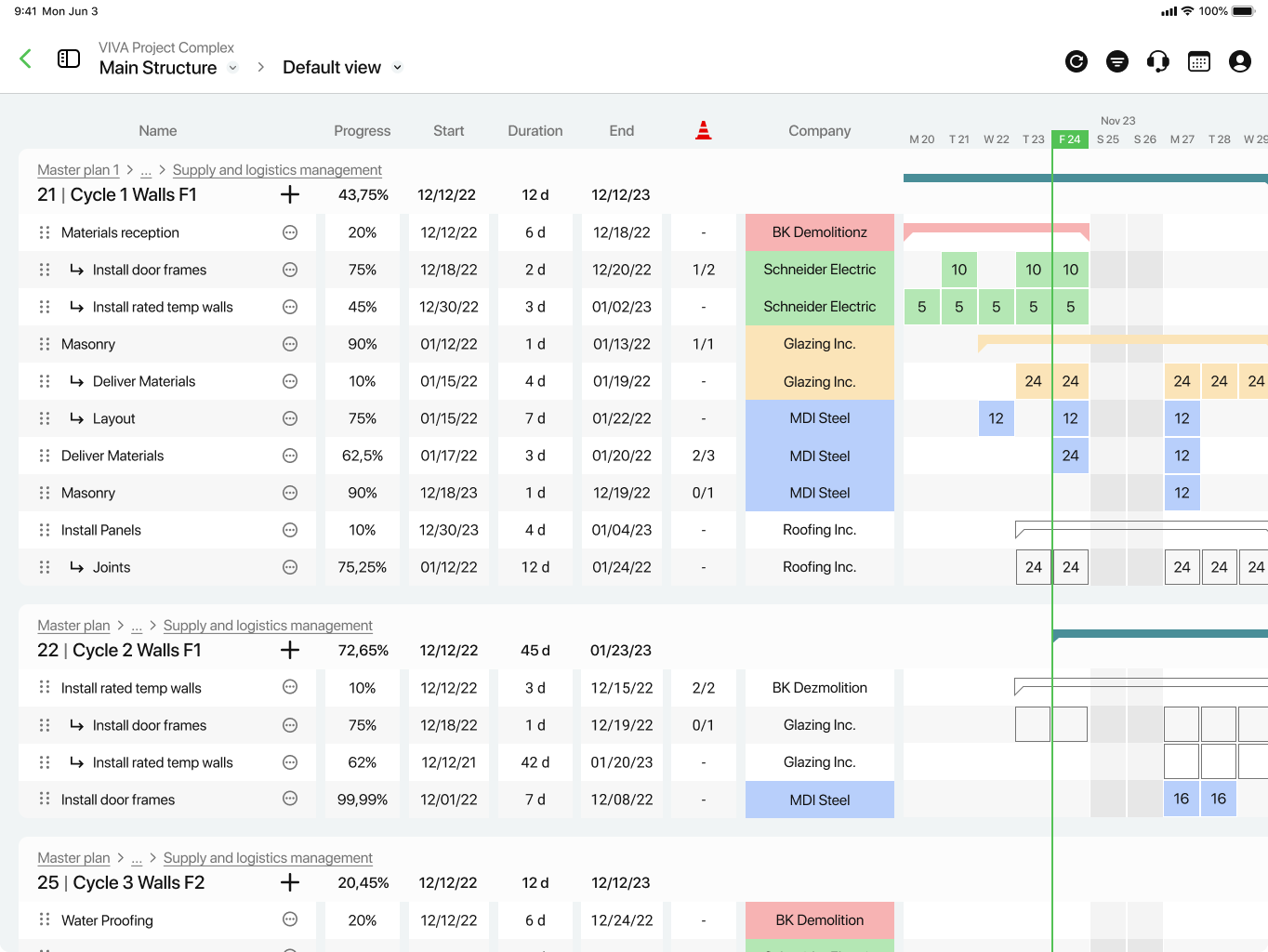Open more options for Joints row
Screen dimensions: 1268x952
tap(290, 567)
